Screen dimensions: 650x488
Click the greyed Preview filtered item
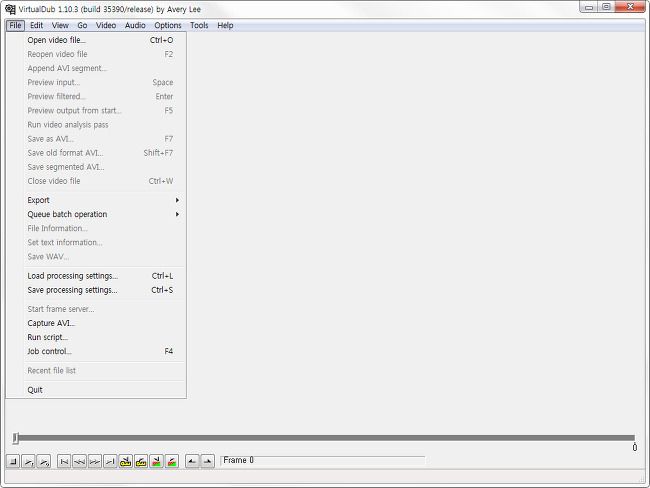[96, 97]
